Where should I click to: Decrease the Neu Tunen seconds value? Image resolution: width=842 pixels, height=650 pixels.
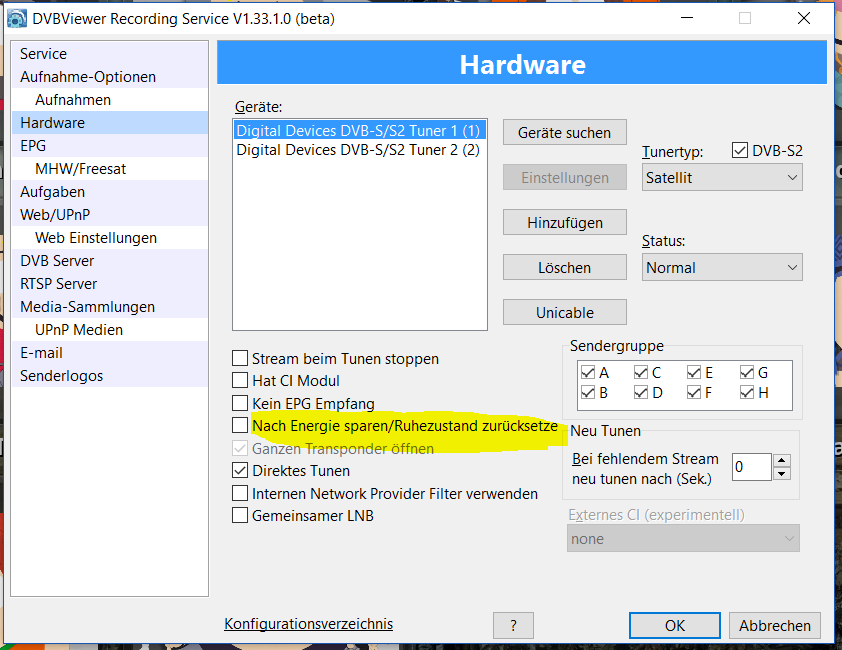pos(782,474)
